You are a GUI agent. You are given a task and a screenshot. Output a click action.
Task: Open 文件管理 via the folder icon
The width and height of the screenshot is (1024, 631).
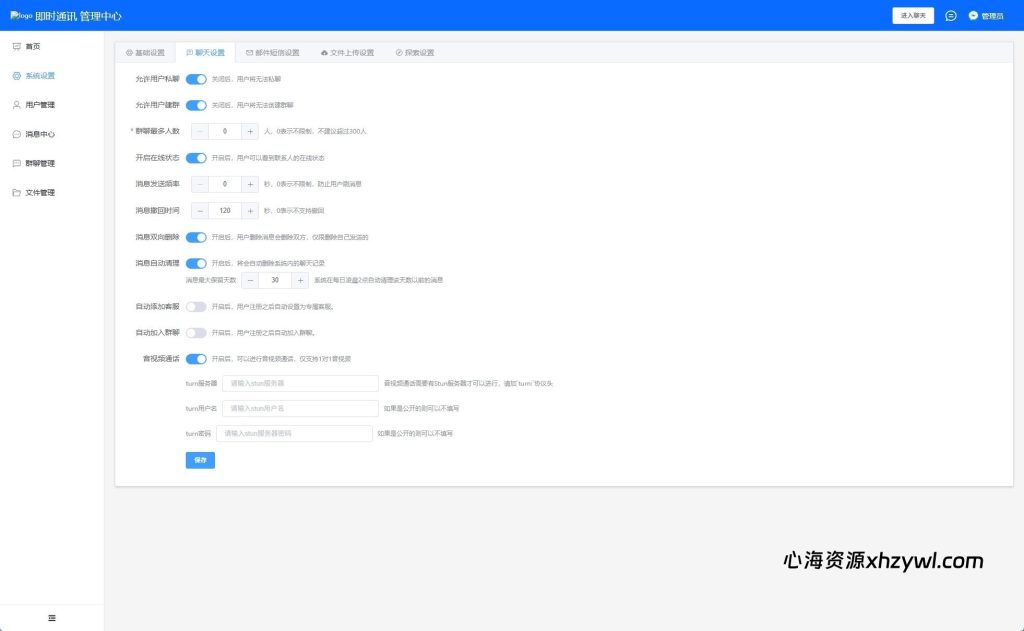17,191
